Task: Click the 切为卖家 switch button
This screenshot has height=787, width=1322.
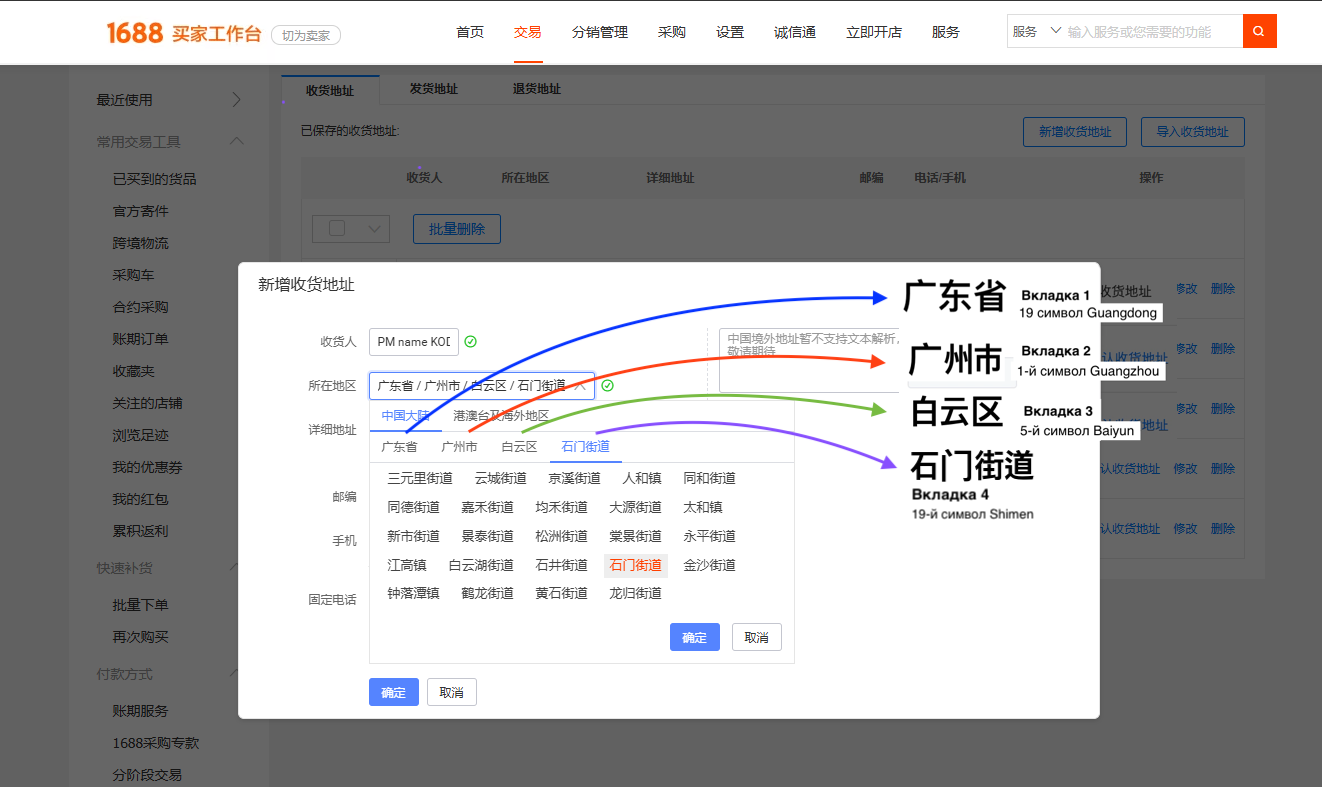Action: pyautogui.click(x=305, y=36)
